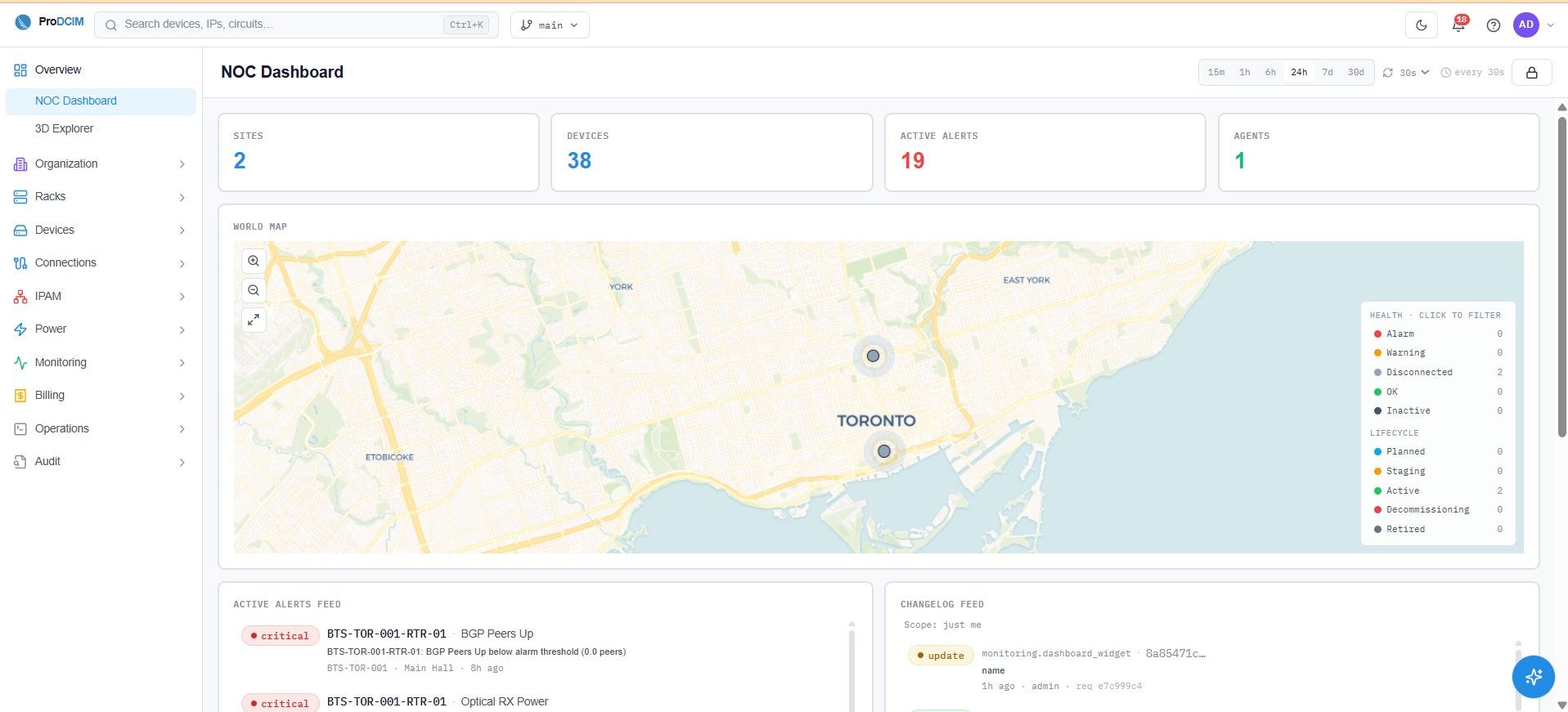The width and height of the screenshot is (1568, 712).
Task: Click the refresh interval icon
Action: pyautogui.click(x=1388, y=73)
